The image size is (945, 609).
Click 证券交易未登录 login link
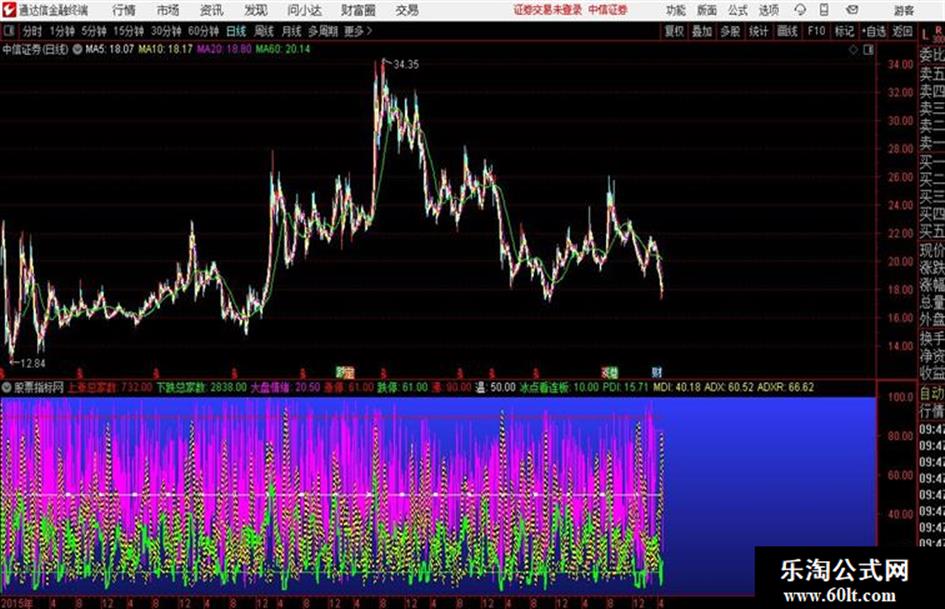[547, 10]
